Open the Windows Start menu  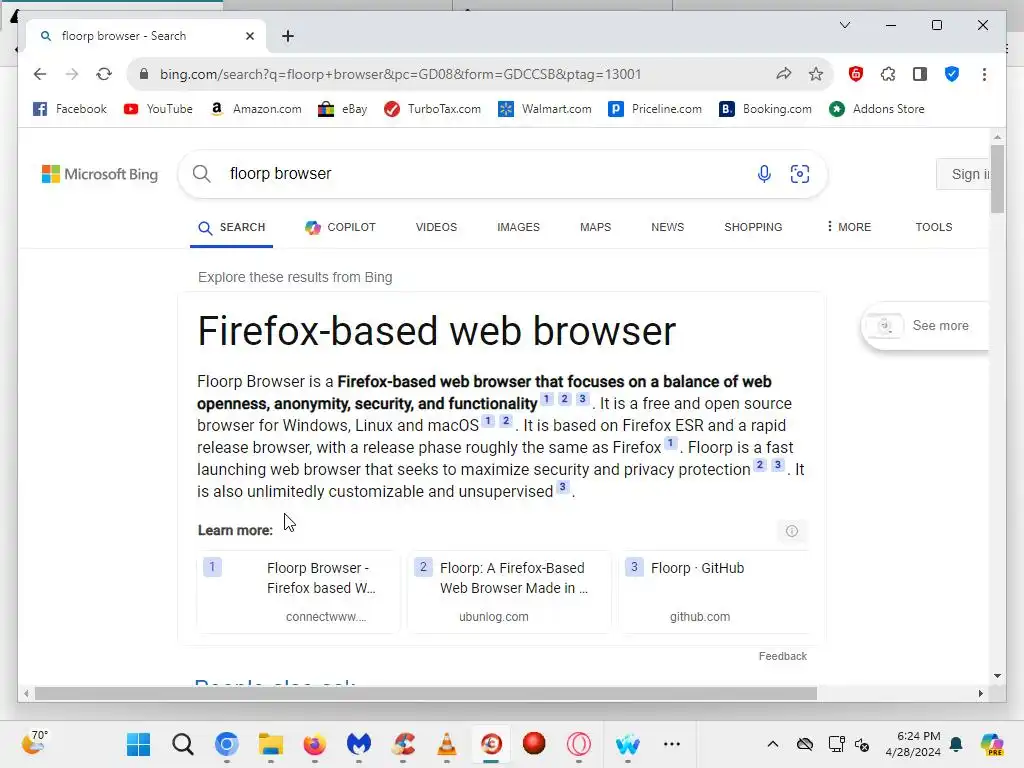tap(138, 744)
